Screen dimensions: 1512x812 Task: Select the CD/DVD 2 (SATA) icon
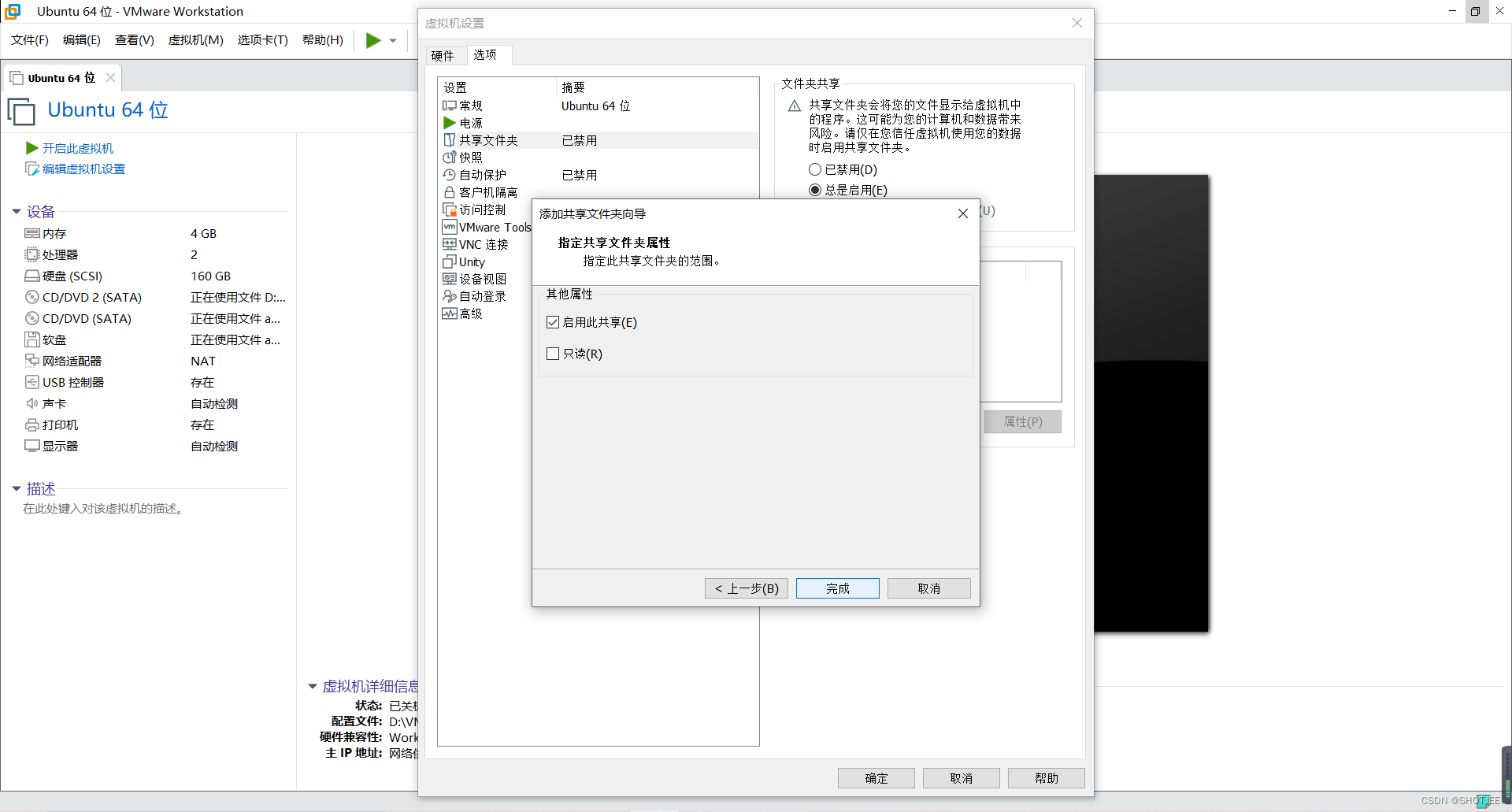click(x=32, y=297)
